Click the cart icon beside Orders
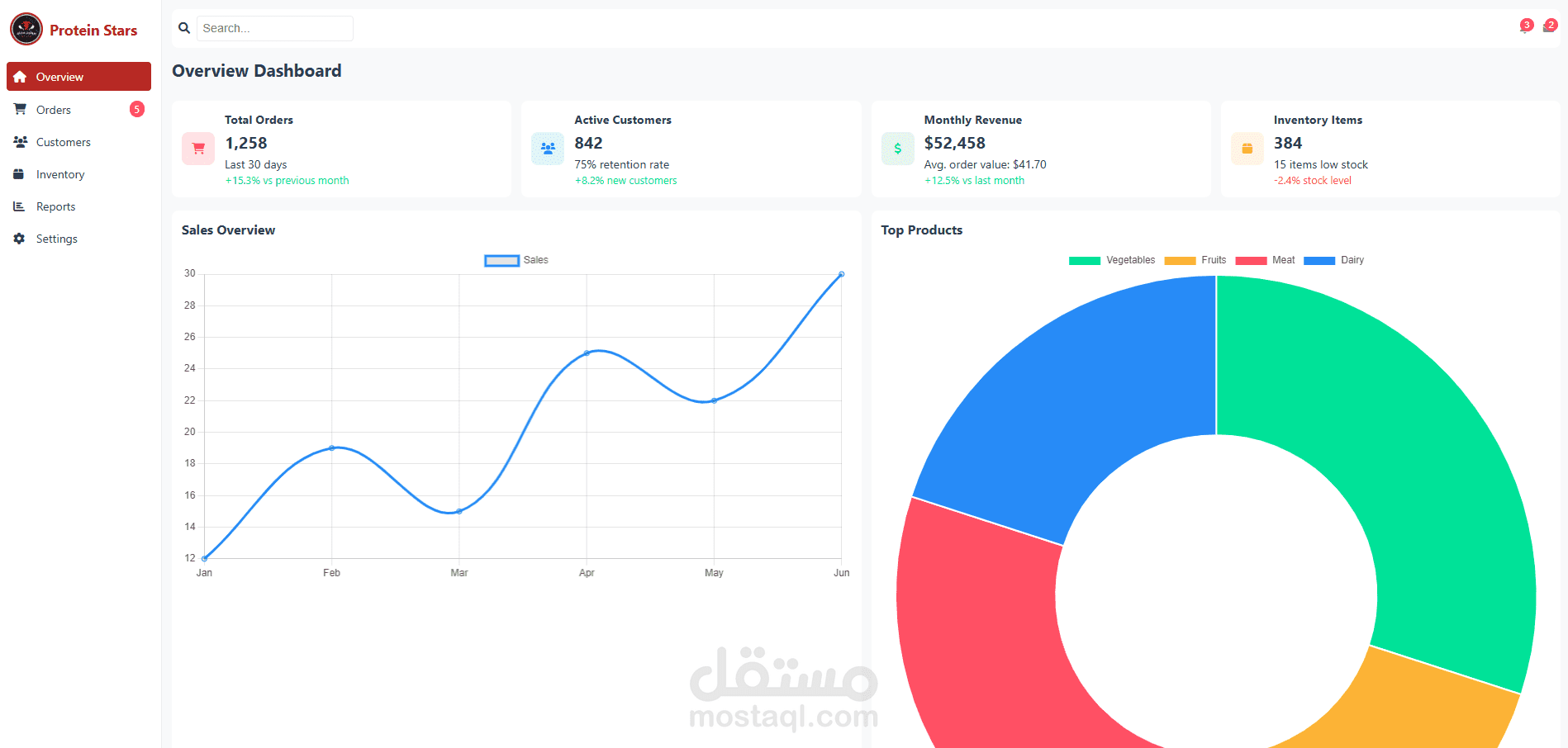 (20, 109)
